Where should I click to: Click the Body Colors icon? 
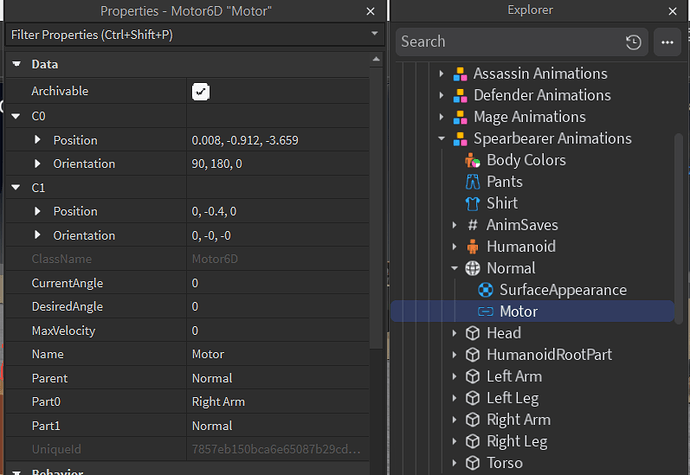tap(474, 160)
